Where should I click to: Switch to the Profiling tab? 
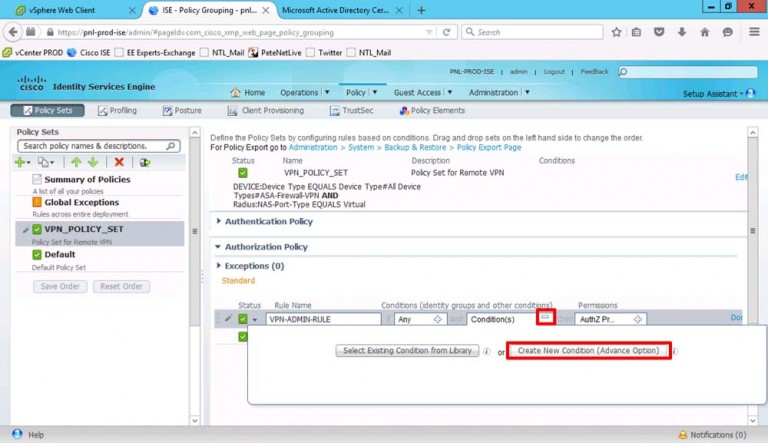[x=117, y=110]
